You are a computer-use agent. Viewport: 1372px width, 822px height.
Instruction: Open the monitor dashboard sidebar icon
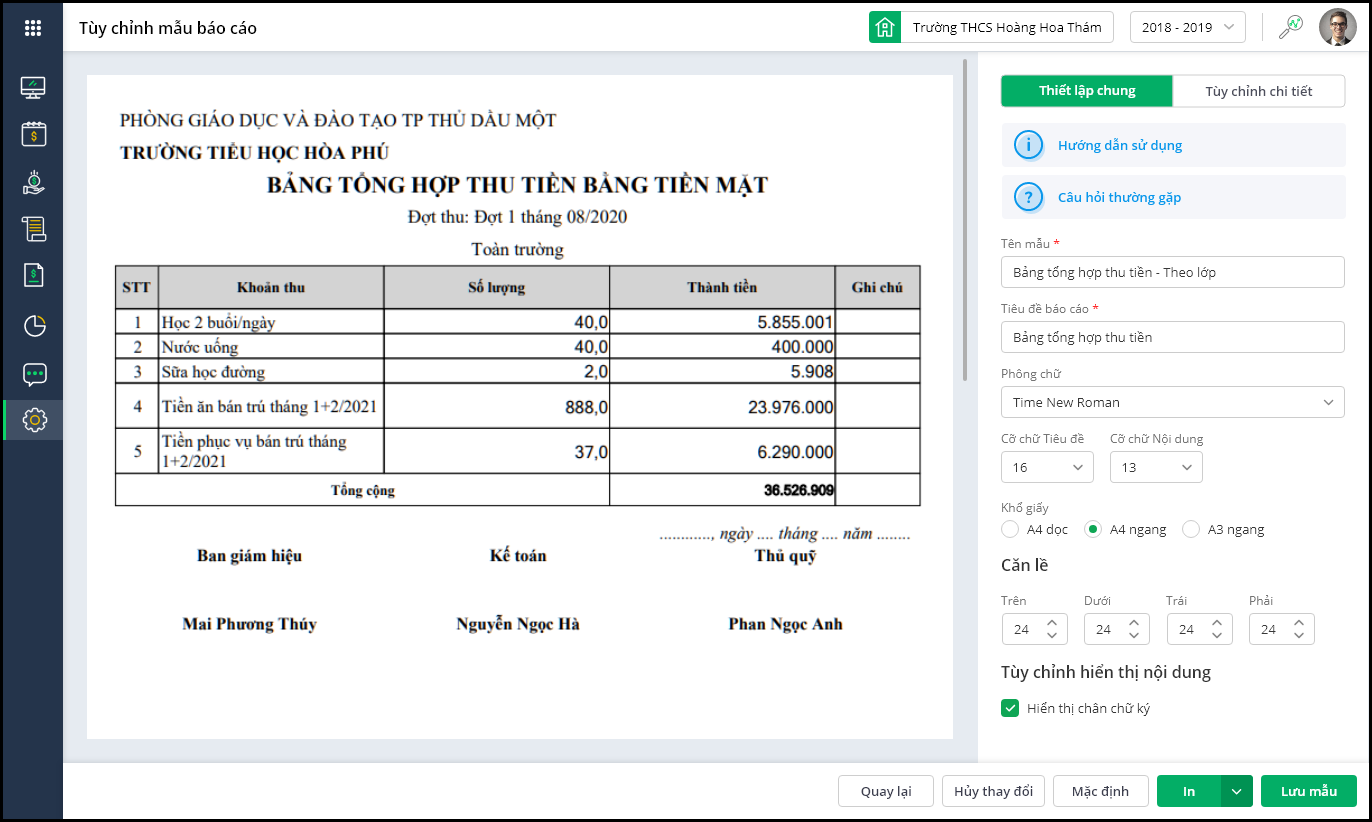[34, 88]
